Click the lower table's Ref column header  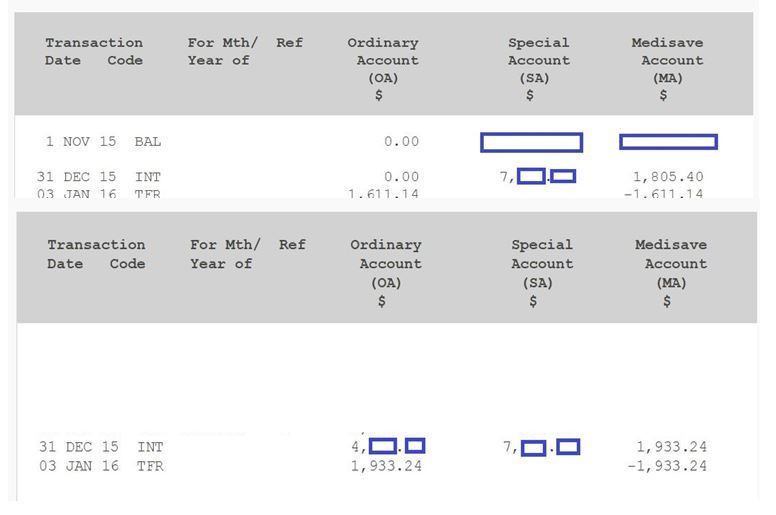(x=292, y=245)
